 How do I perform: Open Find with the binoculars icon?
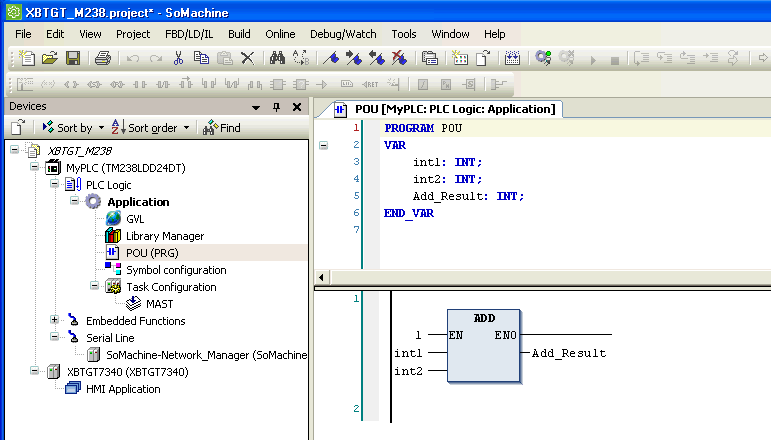pyautogui.click(x=277, y=58)
